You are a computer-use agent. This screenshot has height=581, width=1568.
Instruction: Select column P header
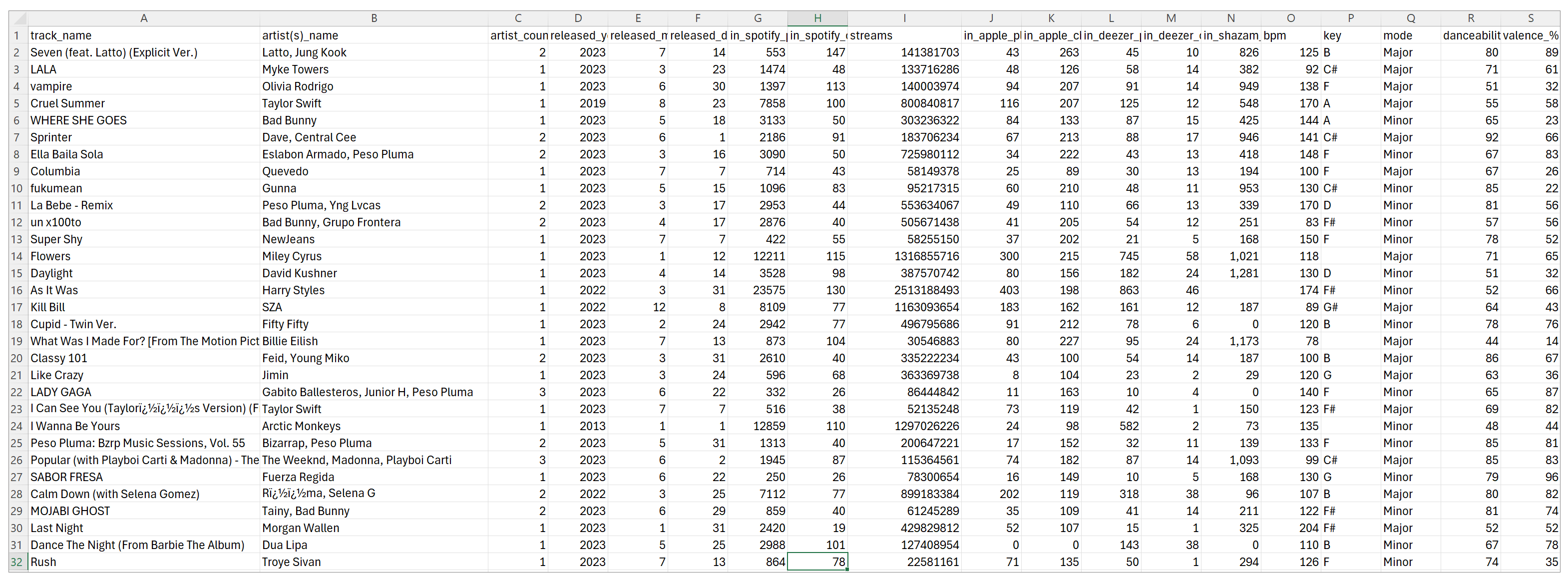1350,18
